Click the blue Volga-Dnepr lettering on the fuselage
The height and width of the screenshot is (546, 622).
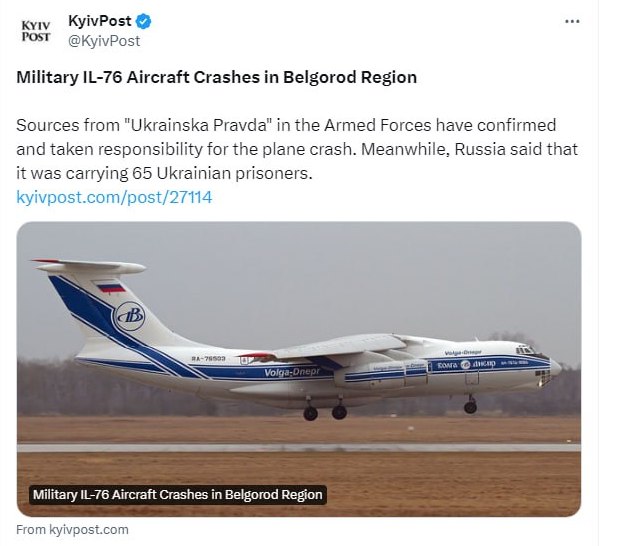pos(285,373)
